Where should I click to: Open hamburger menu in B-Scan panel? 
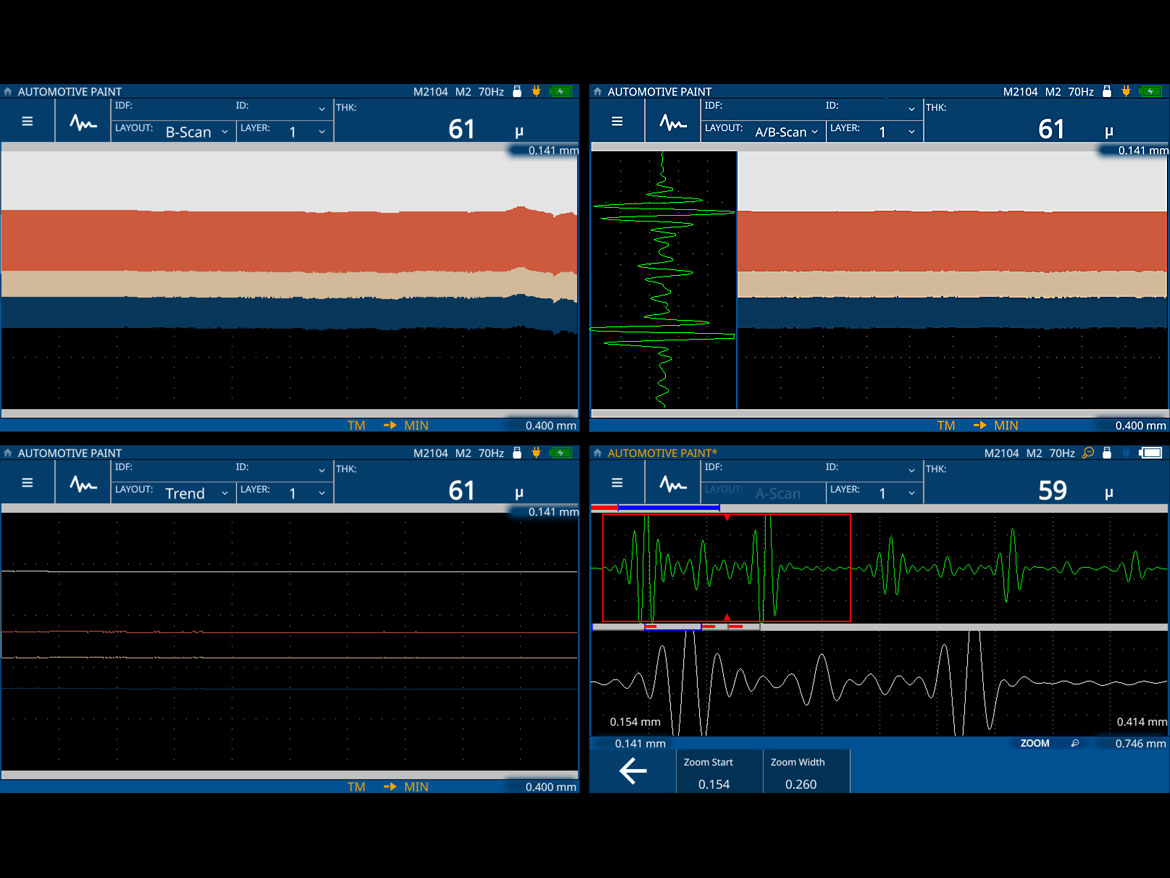(27, 121)
